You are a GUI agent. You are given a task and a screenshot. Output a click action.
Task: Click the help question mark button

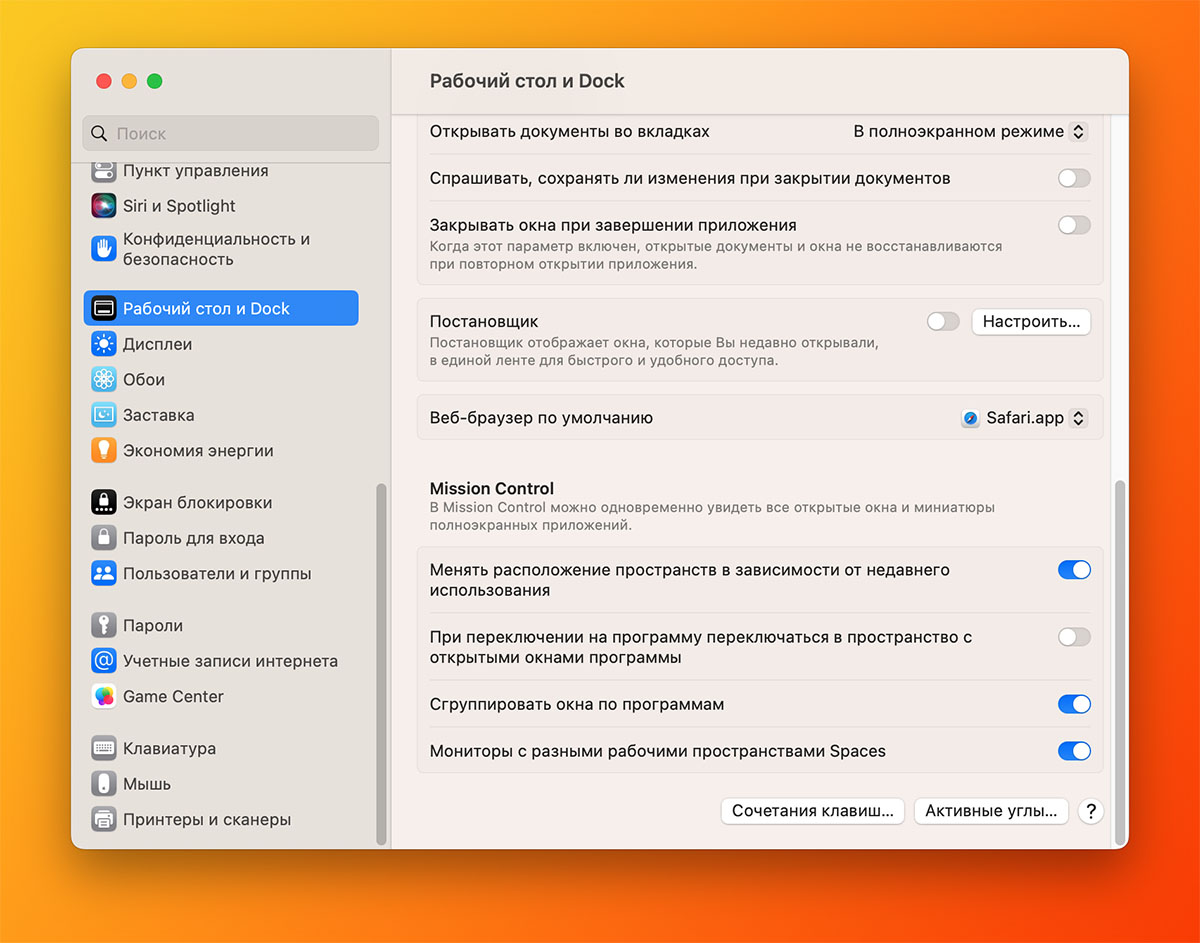tap(1091, 811)
